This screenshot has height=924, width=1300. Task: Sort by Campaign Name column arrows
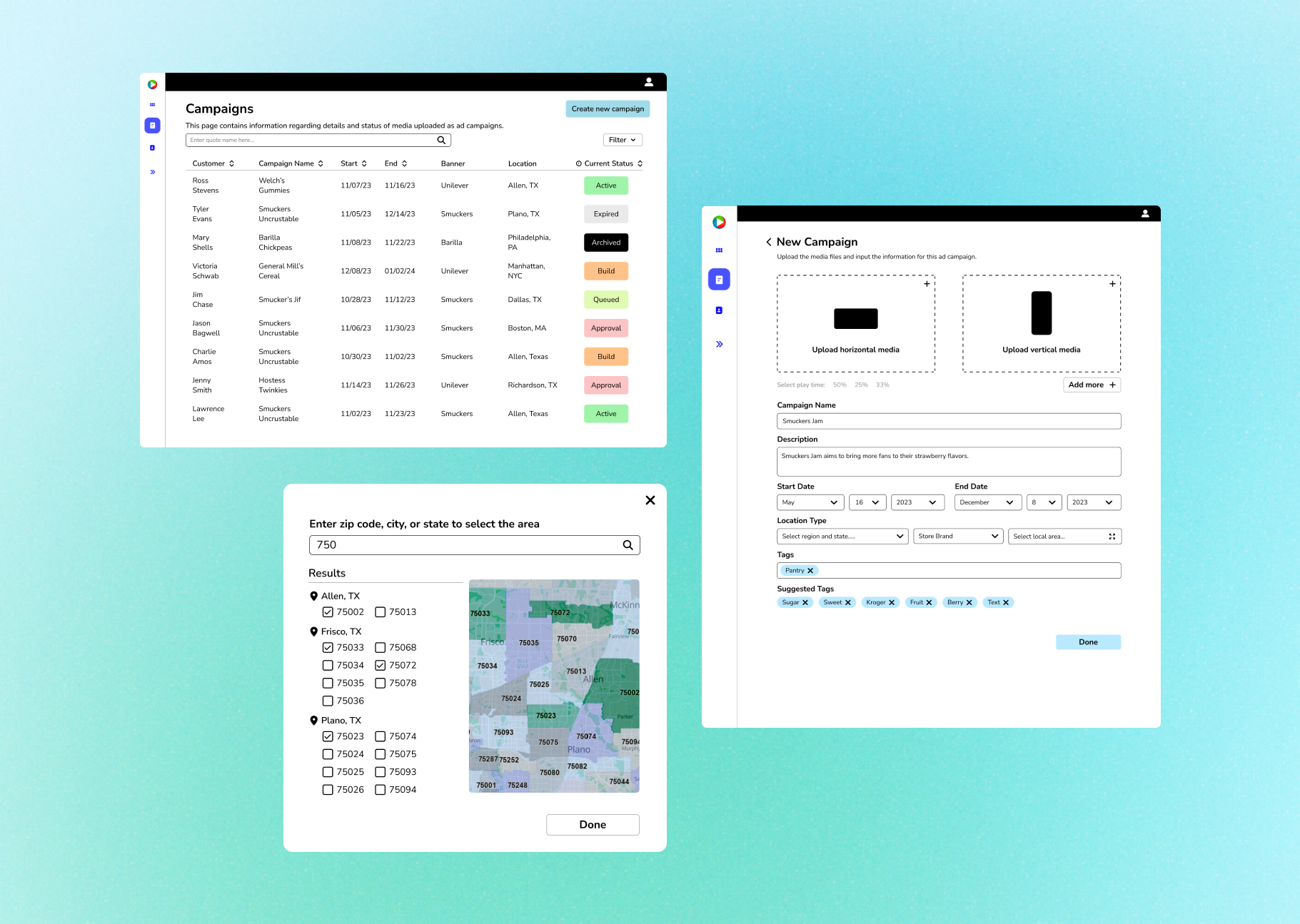click(x=321, y=163)
